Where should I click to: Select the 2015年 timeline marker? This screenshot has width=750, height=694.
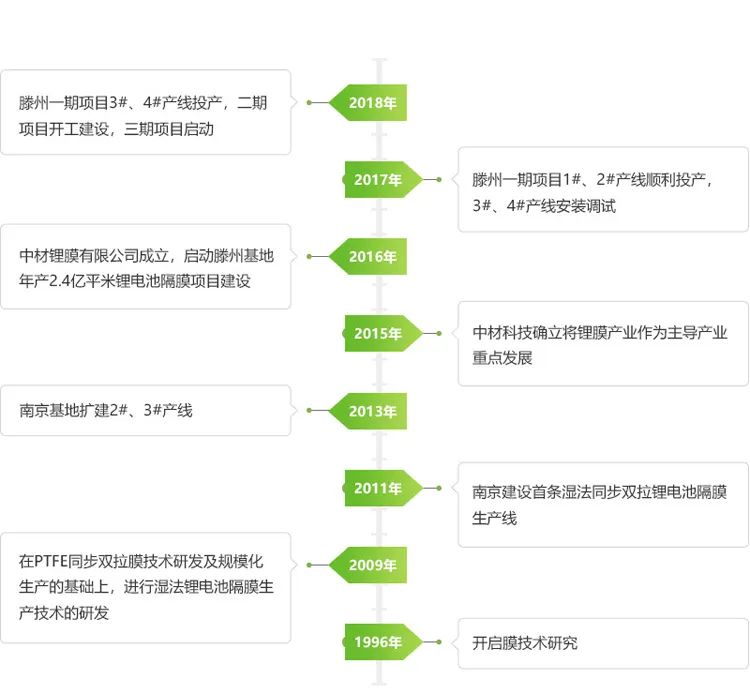384,334
